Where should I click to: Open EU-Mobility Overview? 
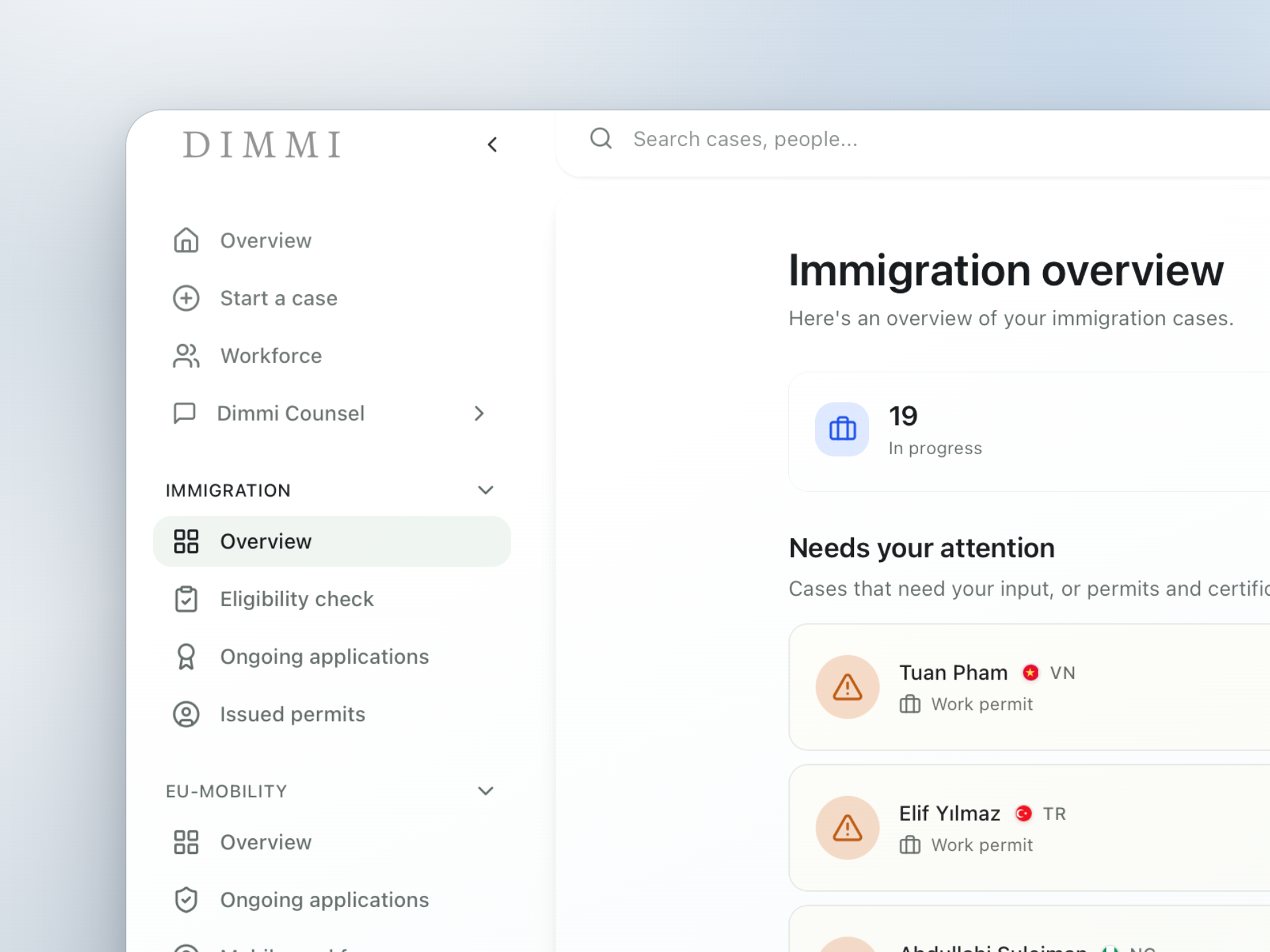coord(266,842)
